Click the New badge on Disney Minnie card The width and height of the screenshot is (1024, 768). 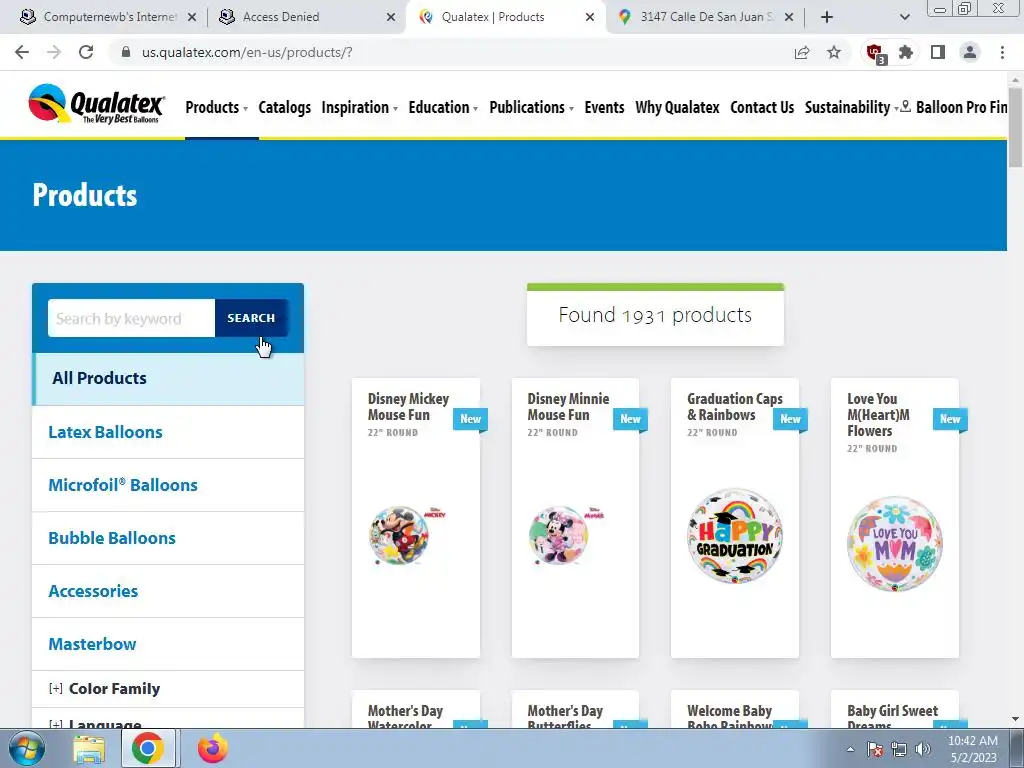[x=630, y=419]
